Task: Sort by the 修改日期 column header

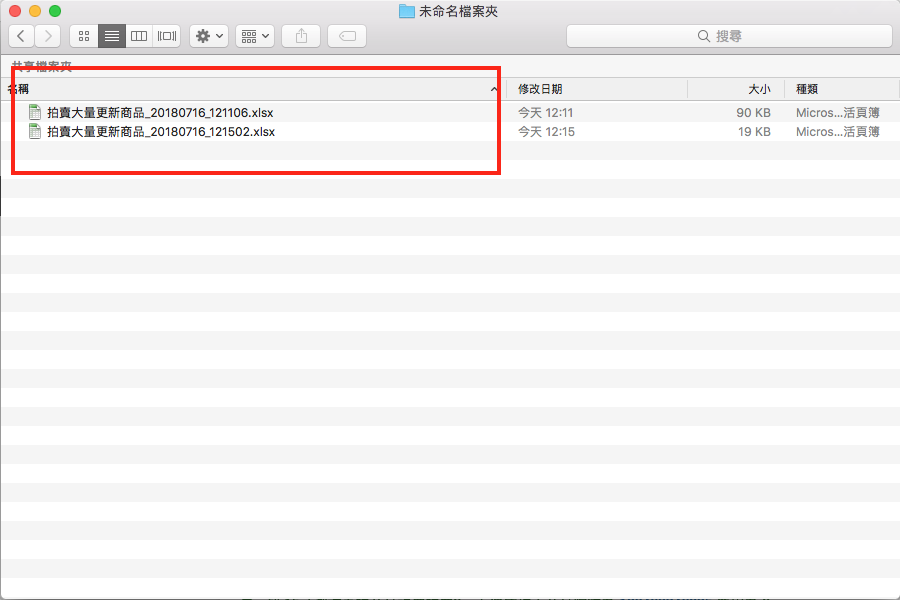Action: click(597, 89)
